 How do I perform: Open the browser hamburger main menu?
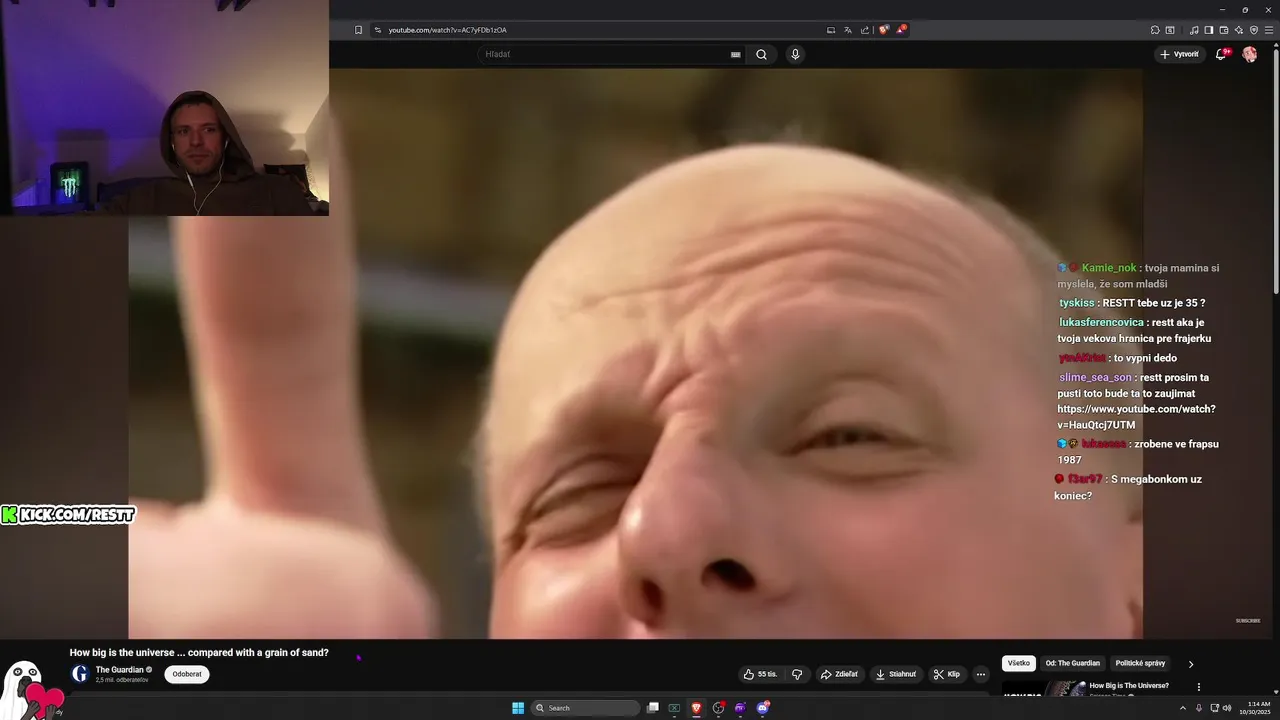tap(1269, 30)
